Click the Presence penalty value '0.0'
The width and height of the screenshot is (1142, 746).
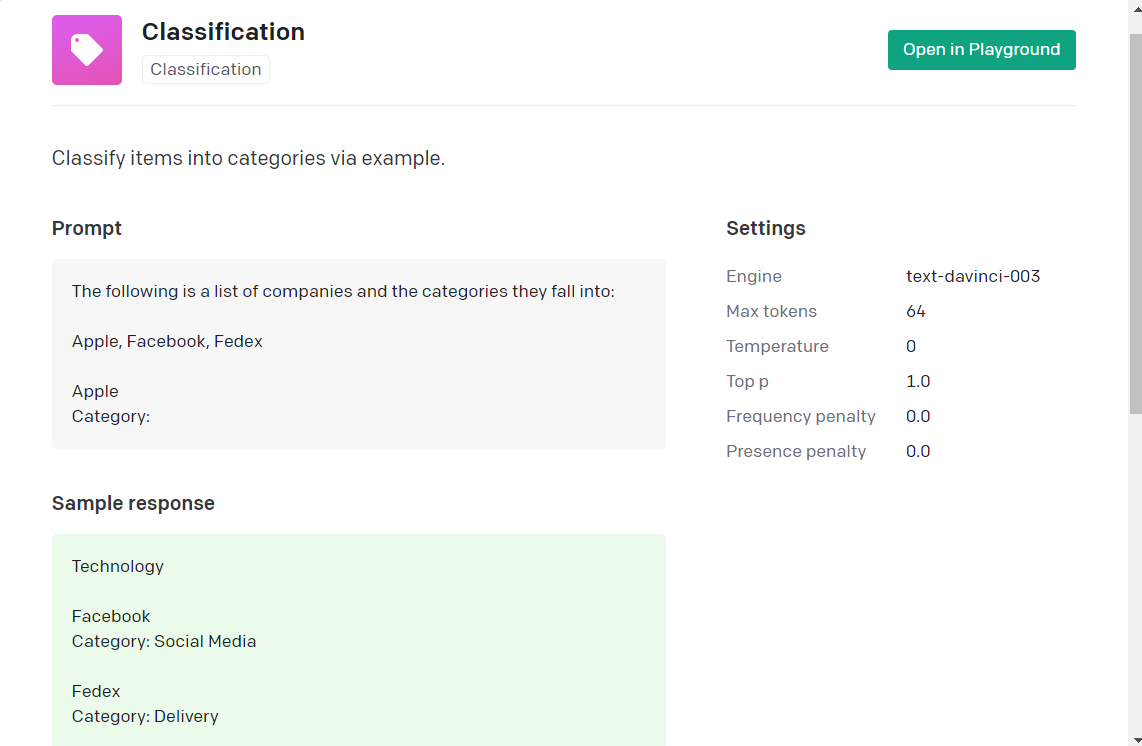coord(918,452)
